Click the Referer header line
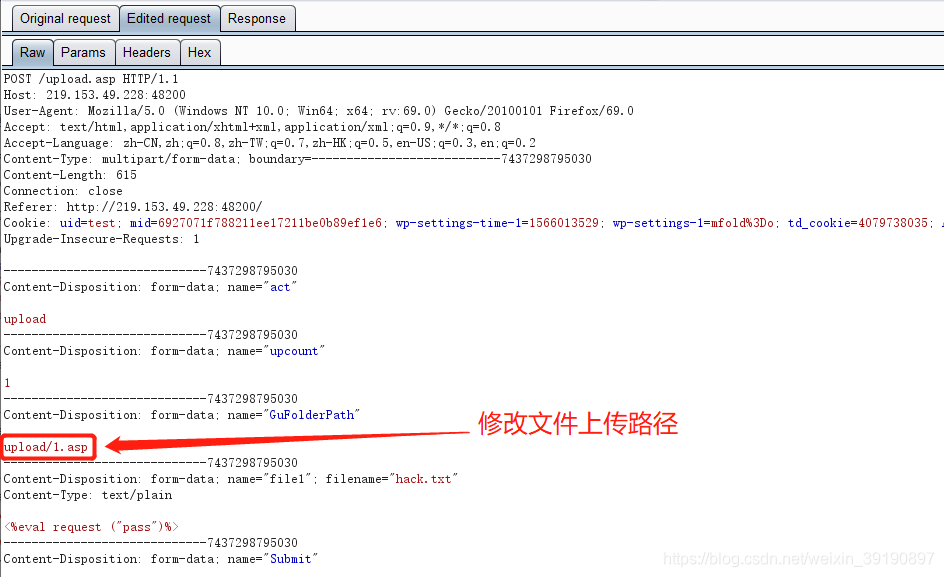Viewport: 944px width, 577px height. [133, 207]
